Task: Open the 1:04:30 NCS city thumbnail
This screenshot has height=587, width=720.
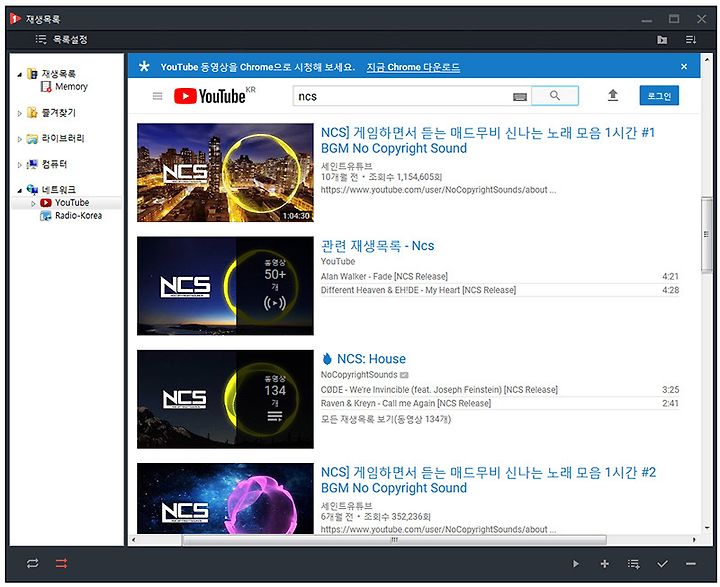Action: coord(225,172)
